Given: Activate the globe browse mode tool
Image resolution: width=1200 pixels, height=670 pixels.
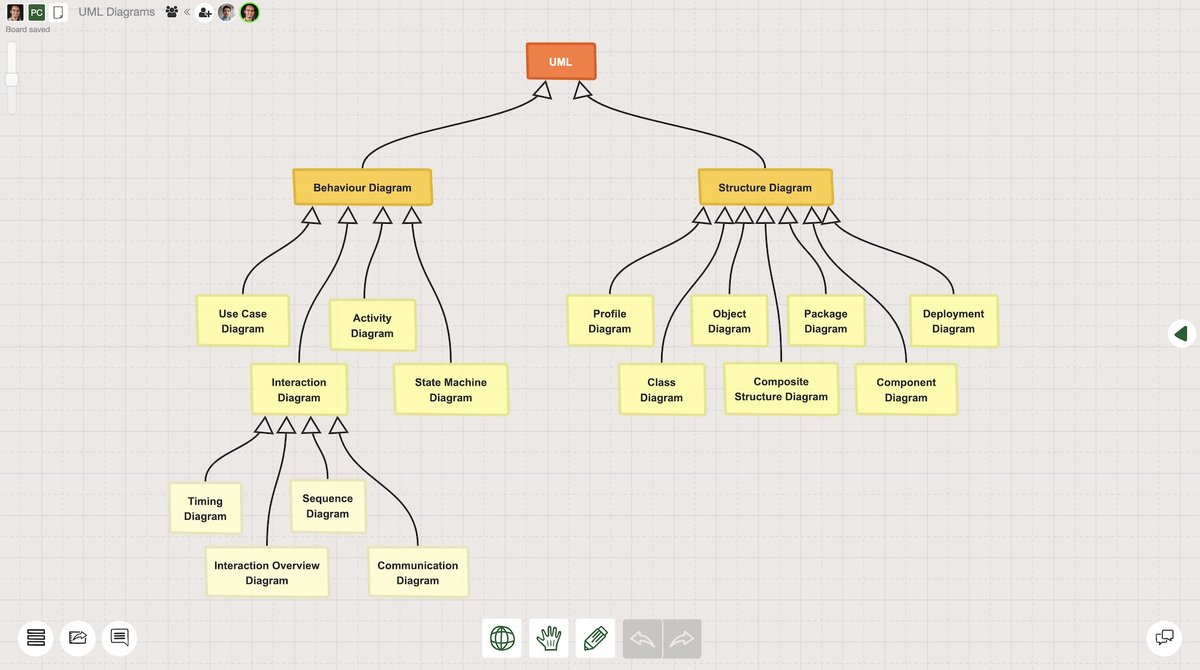Looking at the screenshot, I should (x=501, y=638).
